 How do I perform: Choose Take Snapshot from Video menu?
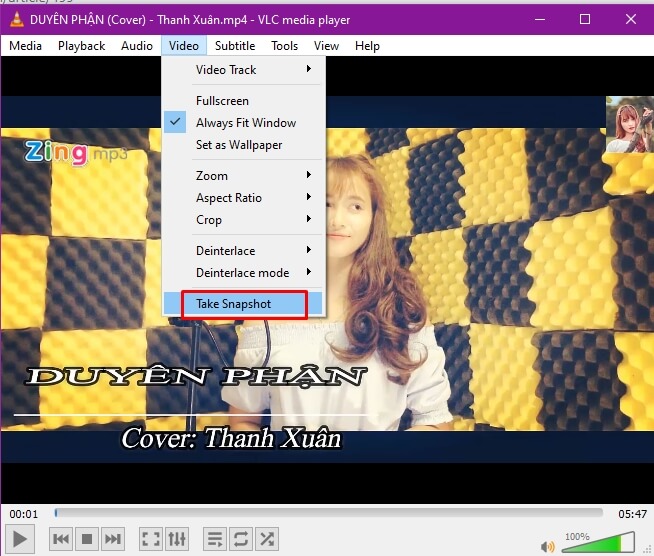coord(234,304)
